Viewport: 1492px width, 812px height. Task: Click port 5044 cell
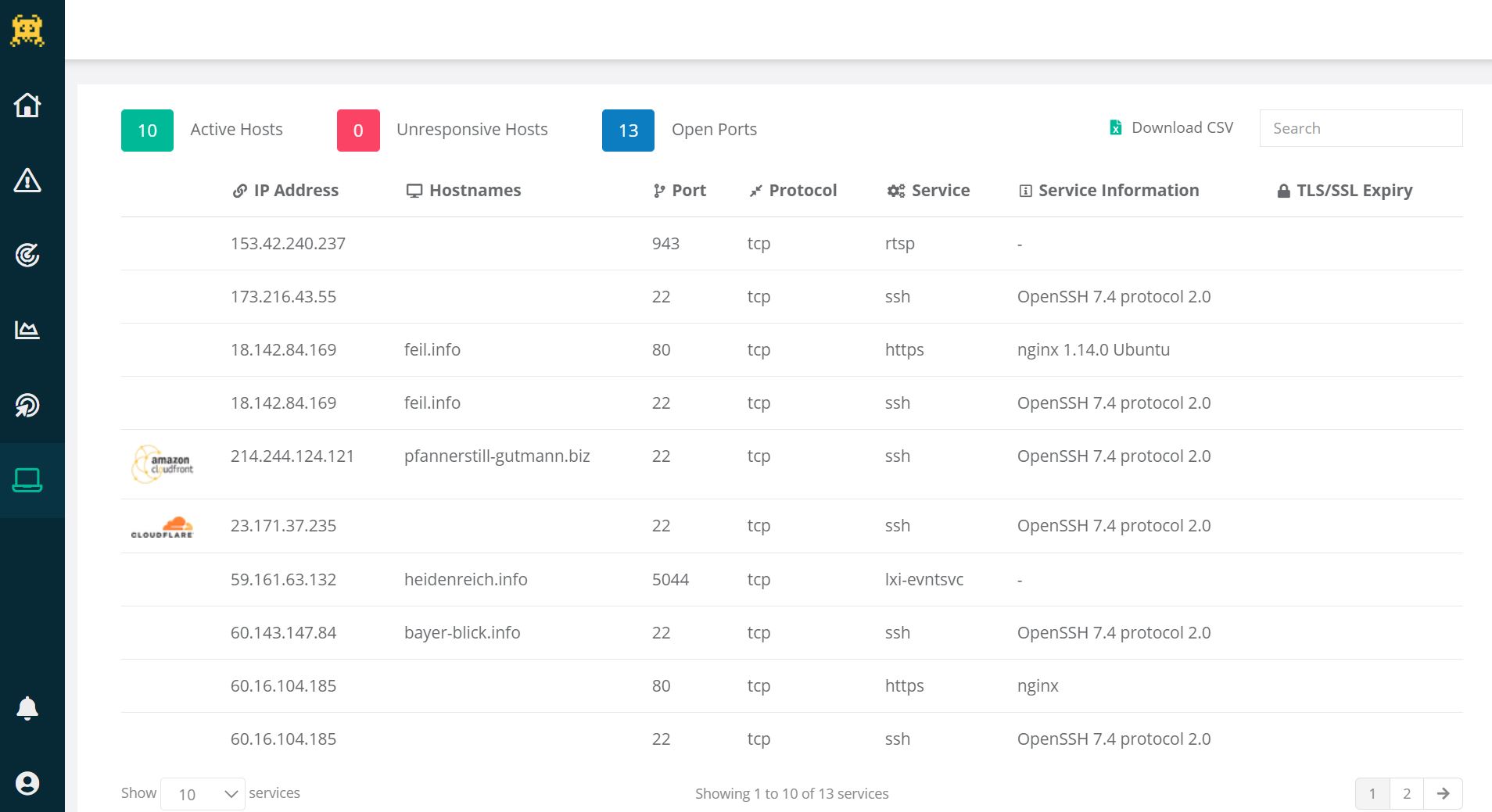pyautogui.click(x=670, y=580)
